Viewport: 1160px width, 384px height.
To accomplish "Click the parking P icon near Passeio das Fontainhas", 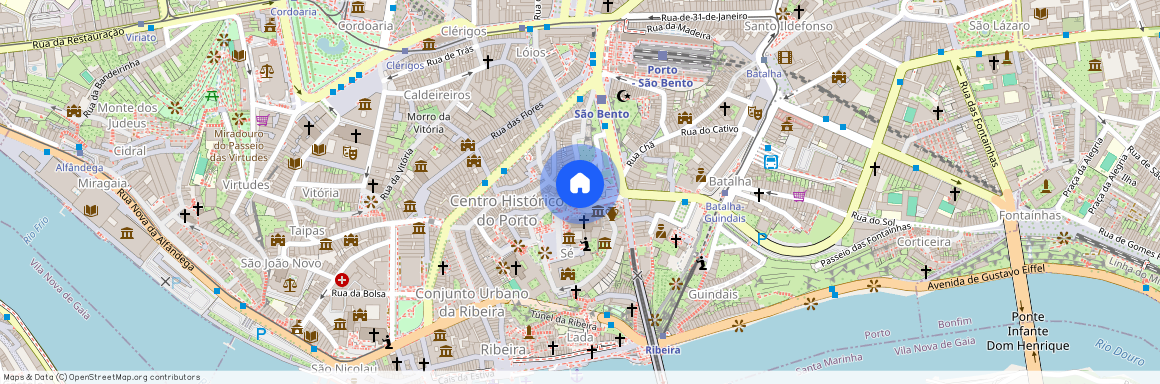I will point(761,238).
